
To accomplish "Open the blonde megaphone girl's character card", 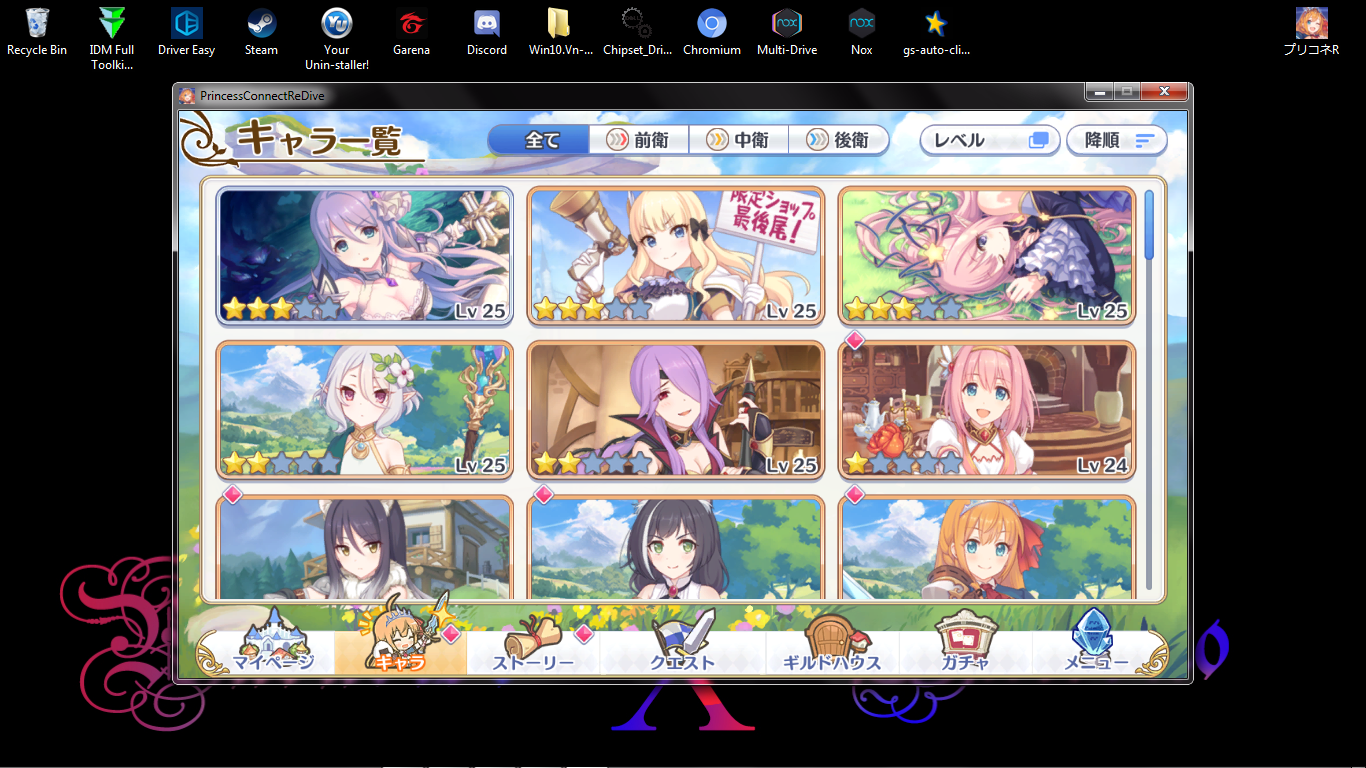I will pos(676,256).
